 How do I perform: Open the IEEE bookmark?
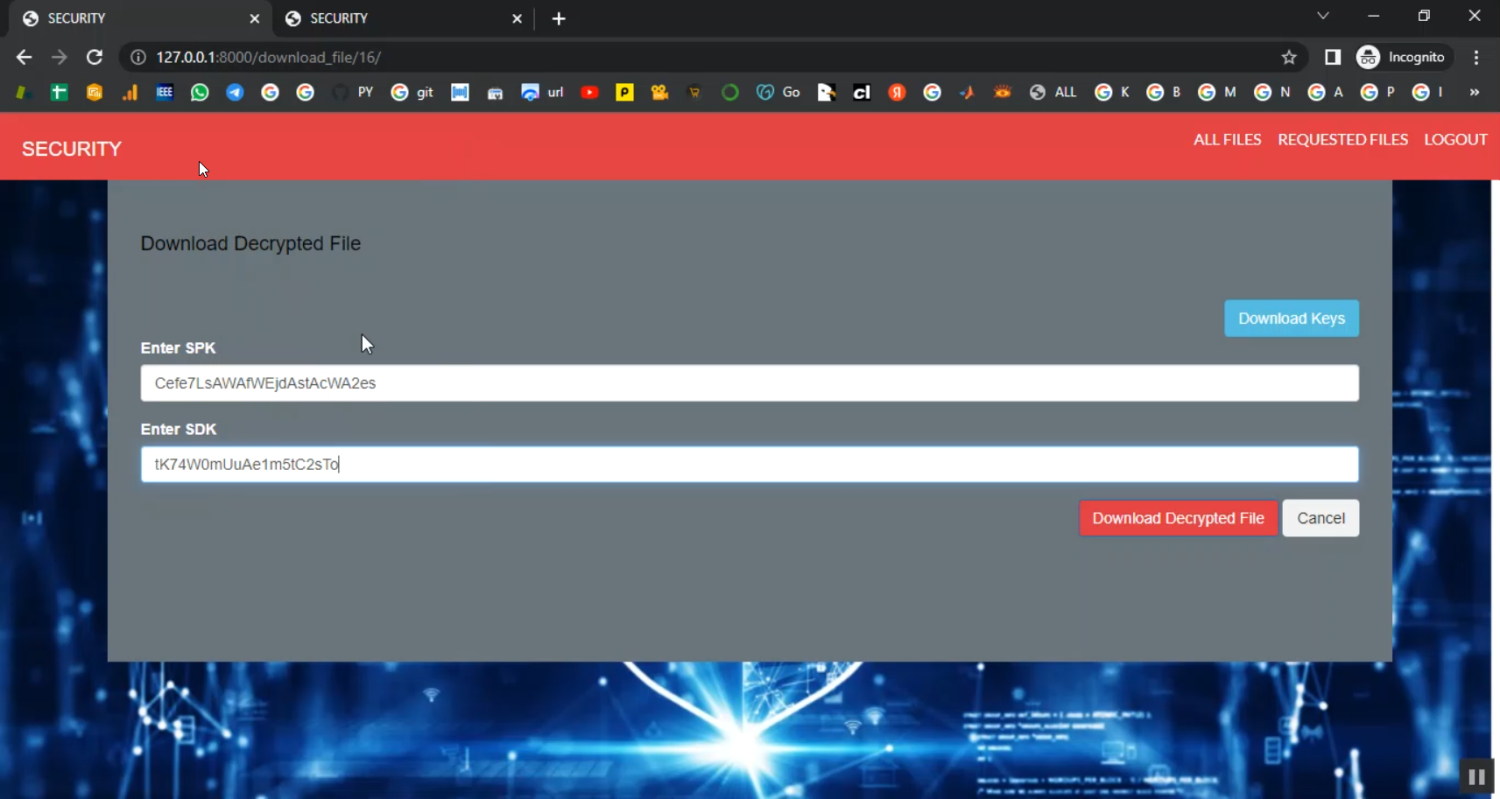(x=165, y=92)
